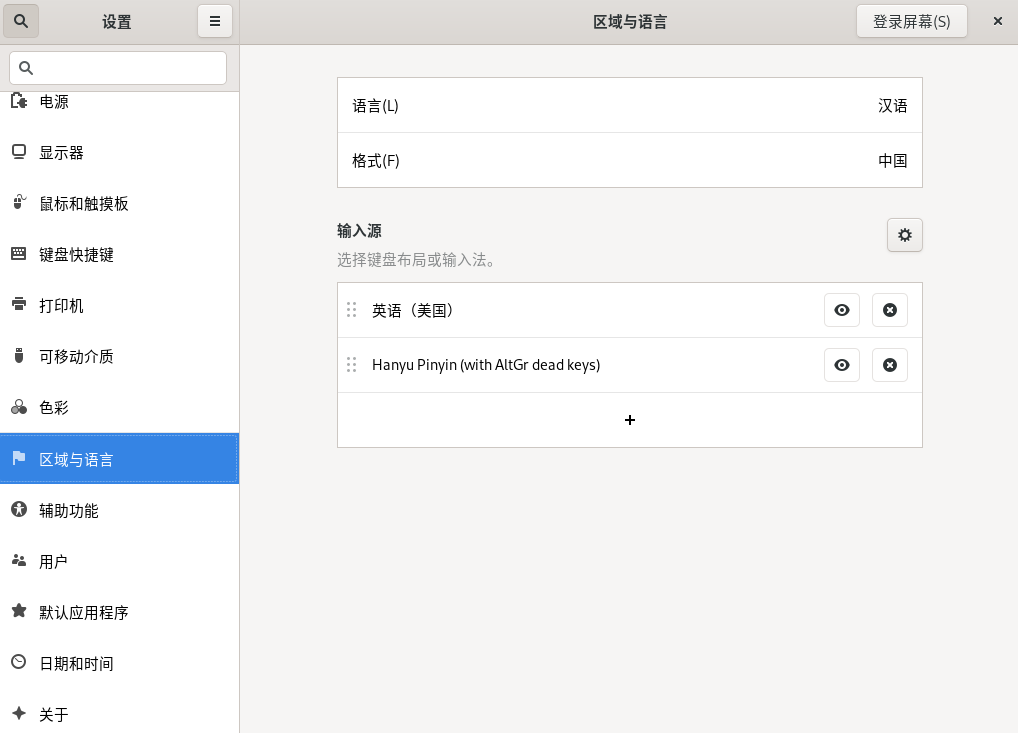Open the 格式(F) region row
Viewport: 1018px width, 733px height.
point(630,160)
